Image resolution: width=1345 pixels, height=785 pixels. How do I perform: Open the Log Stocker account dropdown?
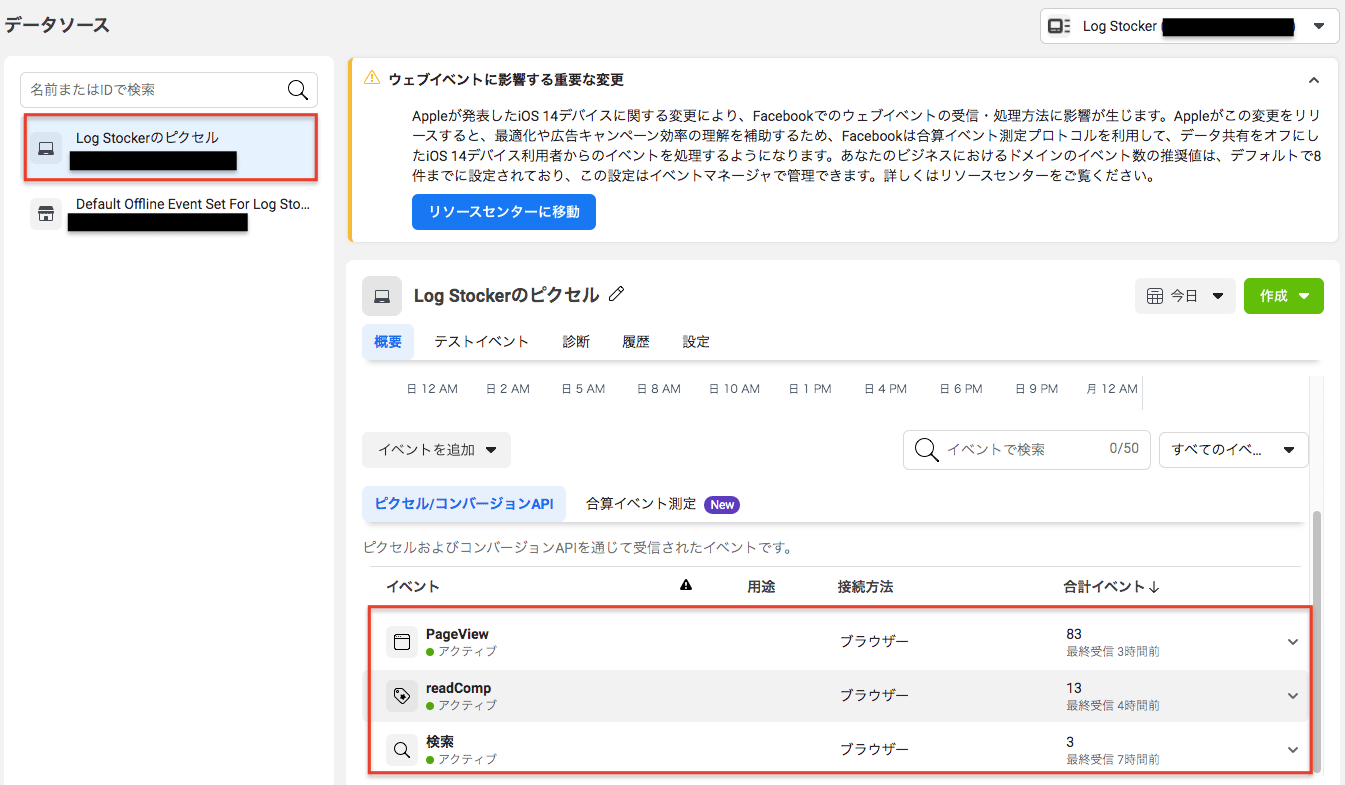pyautogui.click(x=1190, y=27)
